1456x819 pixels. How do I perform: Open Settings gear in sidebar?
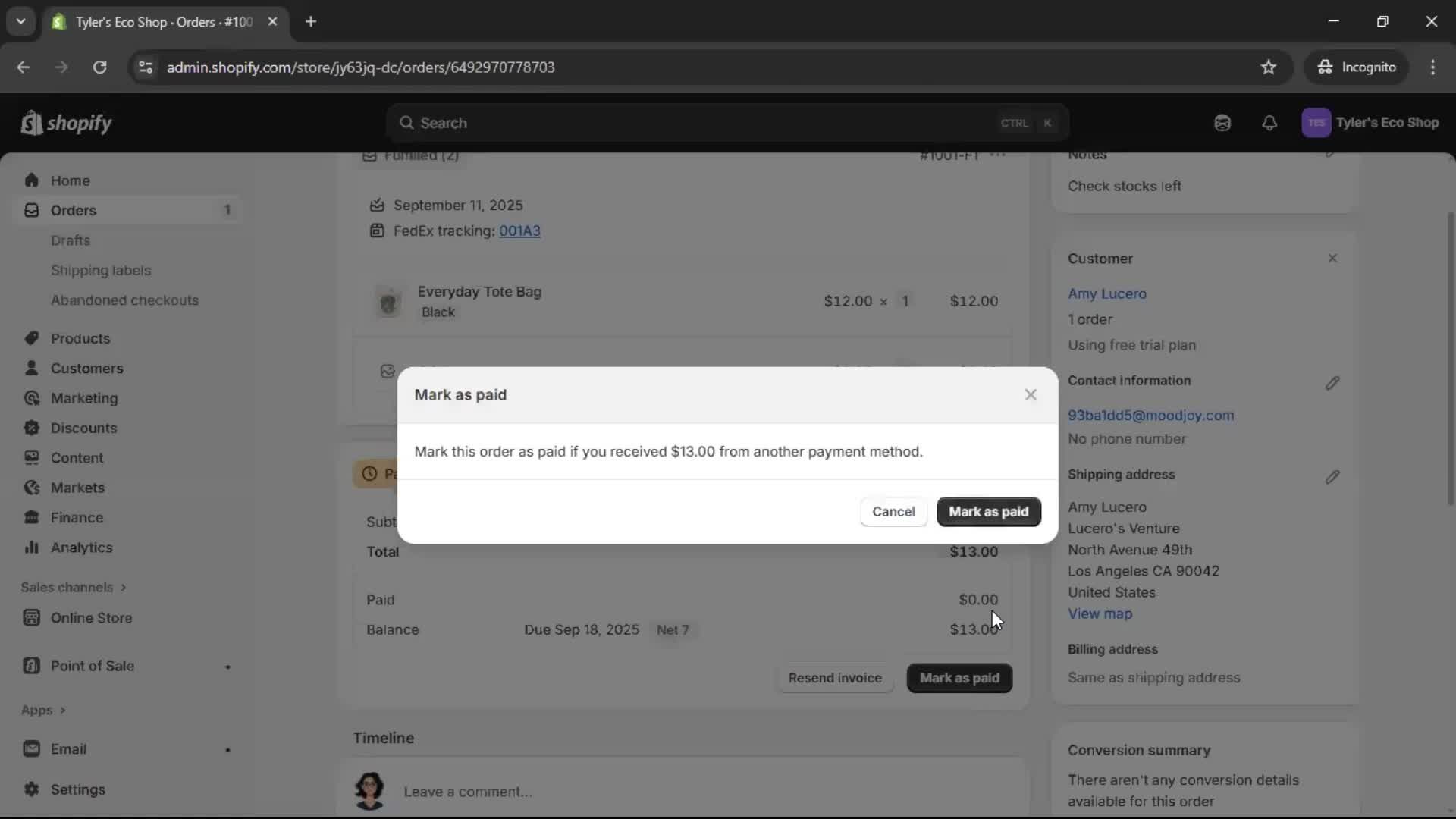pyautogui.click(x=31, y=789)
